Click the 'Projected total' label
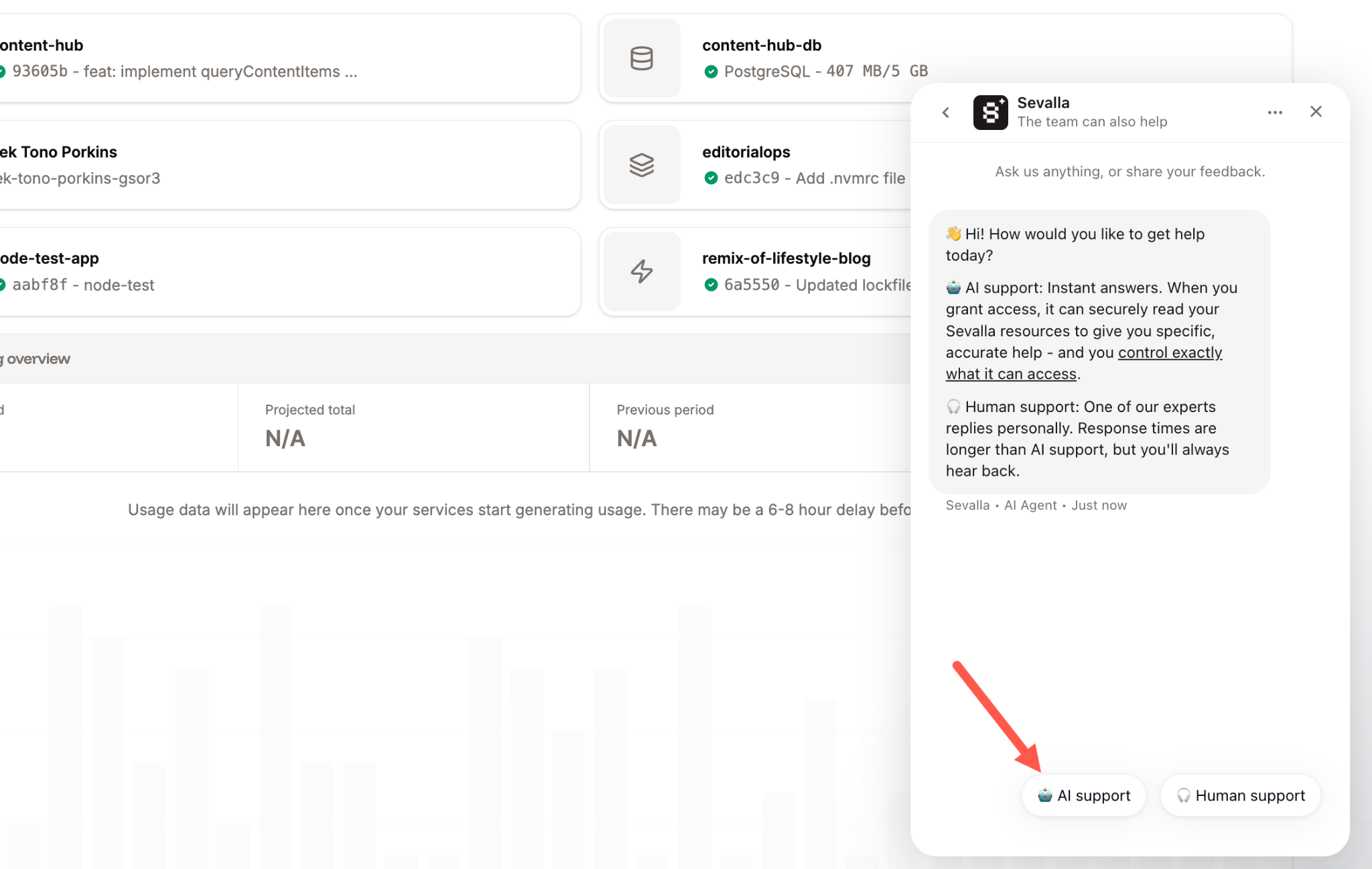Image resolution: width=1372 pixels, height=869 pixels. click(x=310, y=409)
